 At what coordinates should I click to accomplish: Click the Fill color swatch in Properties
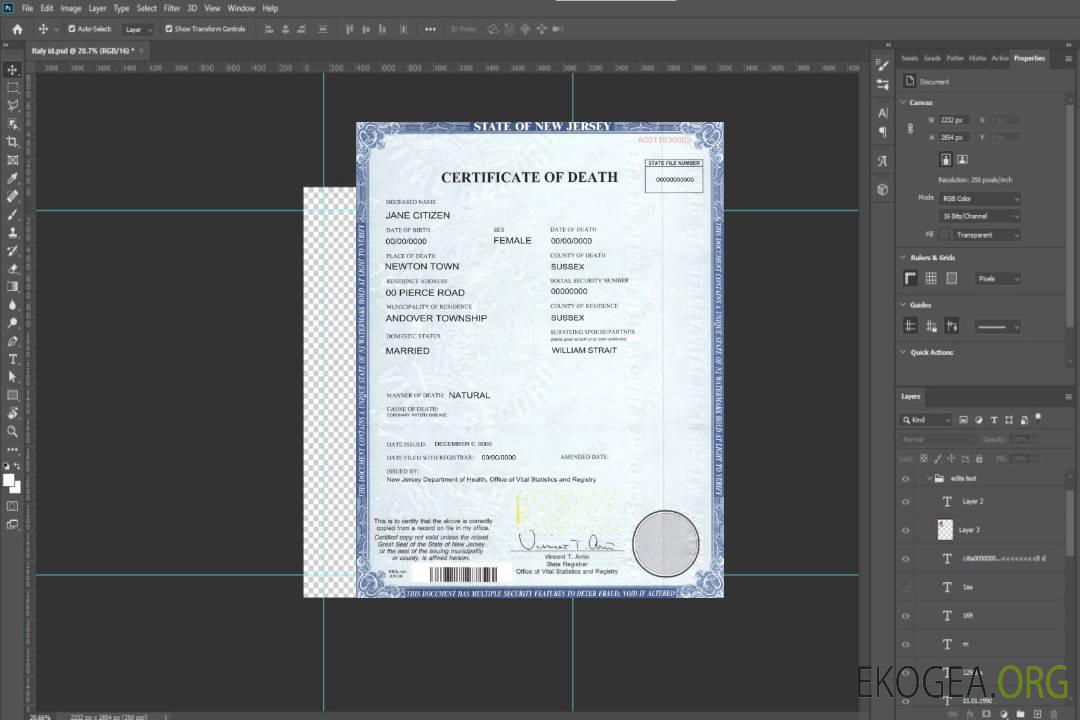coord(944,235)
